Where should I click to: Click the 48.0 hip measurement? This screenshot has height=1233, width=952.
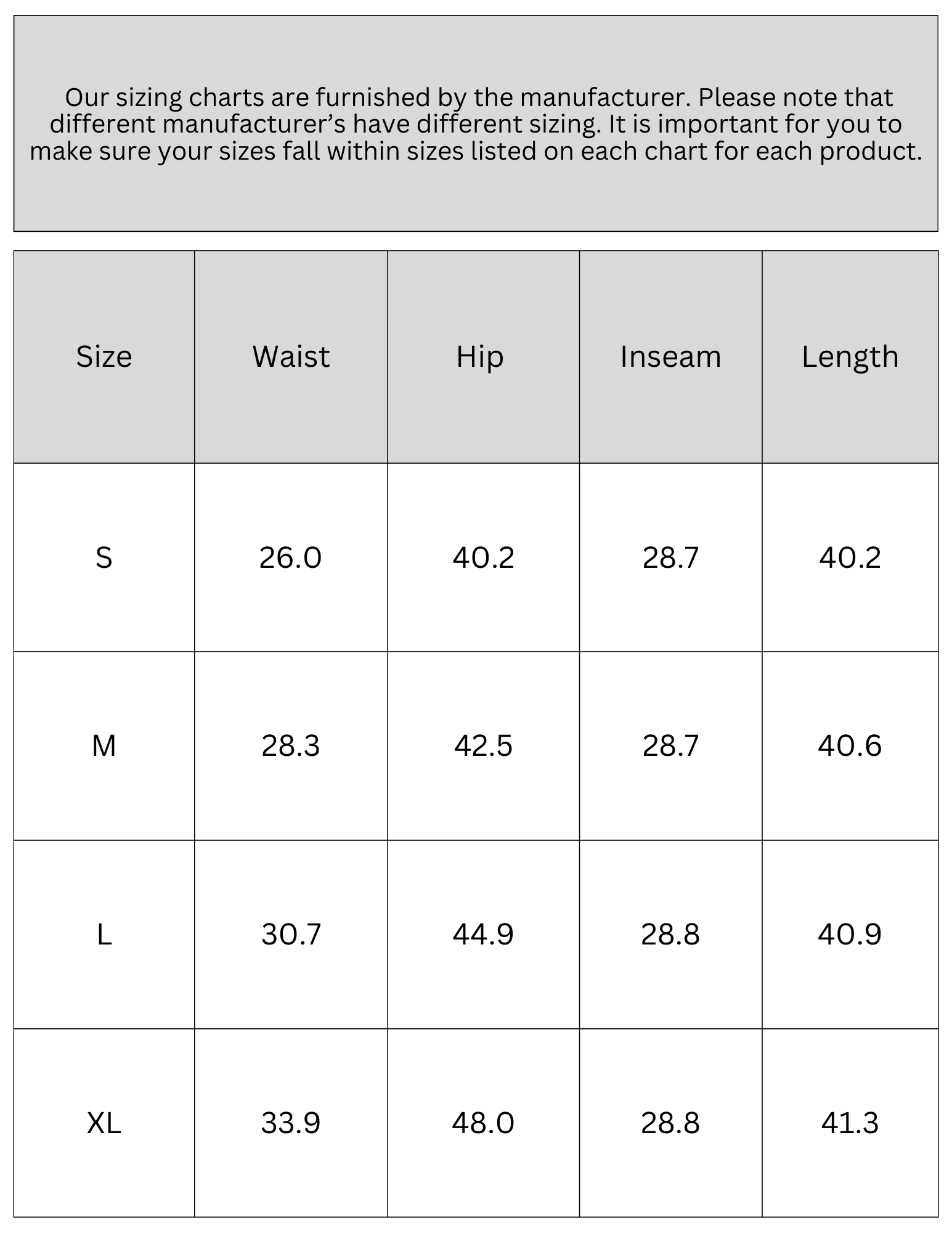483,1123
